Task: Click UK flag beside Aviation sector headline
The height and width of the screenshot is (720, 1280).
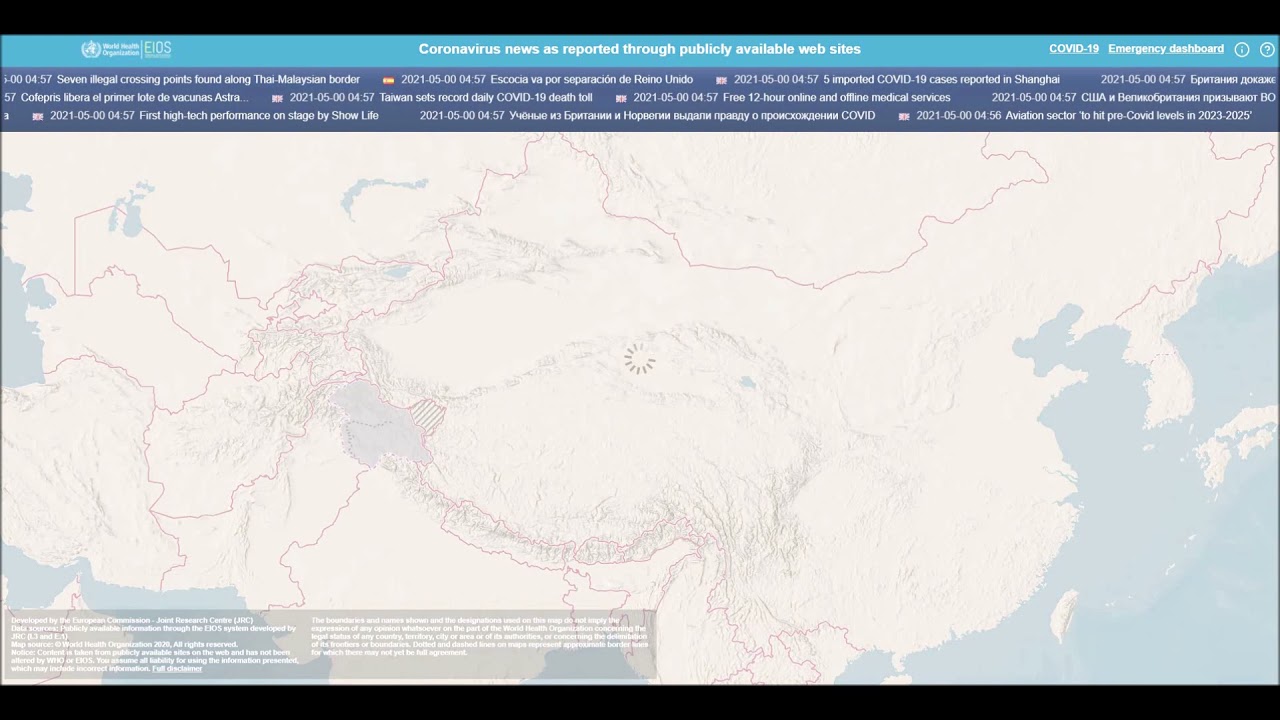Action: point(904,116)
